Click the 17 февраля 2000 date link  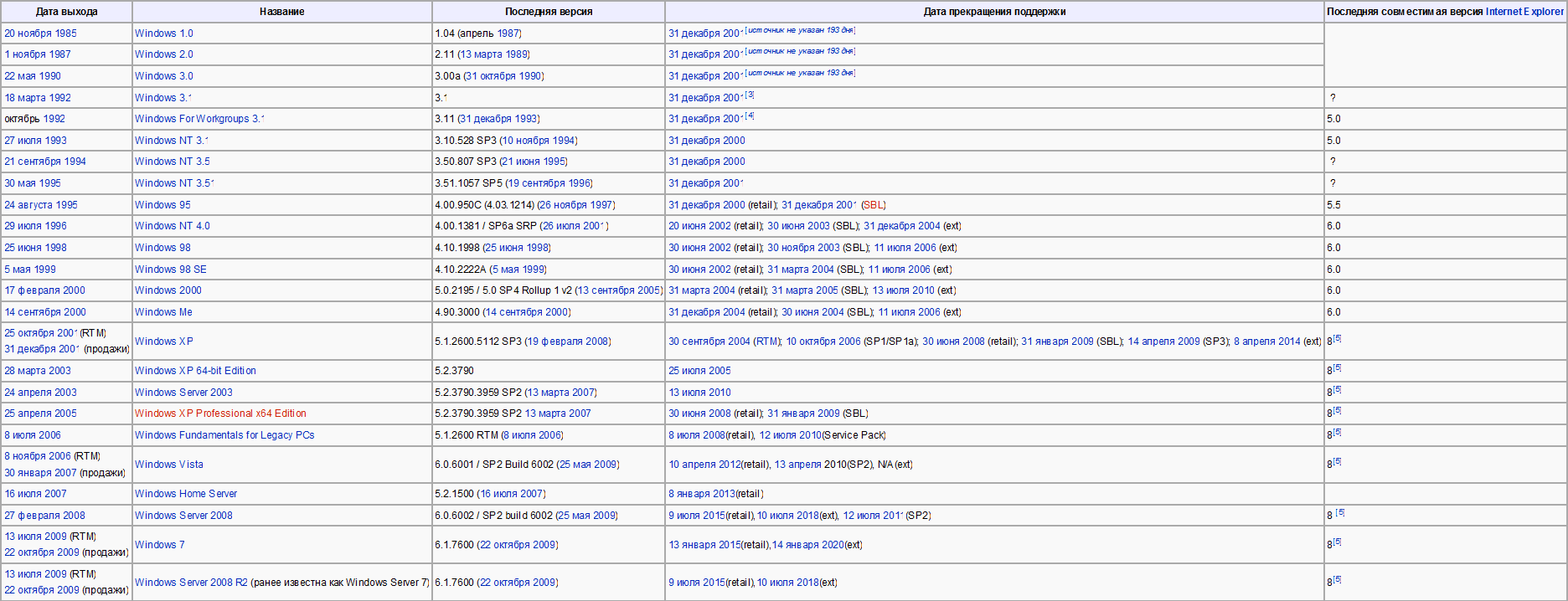(44, 290)
